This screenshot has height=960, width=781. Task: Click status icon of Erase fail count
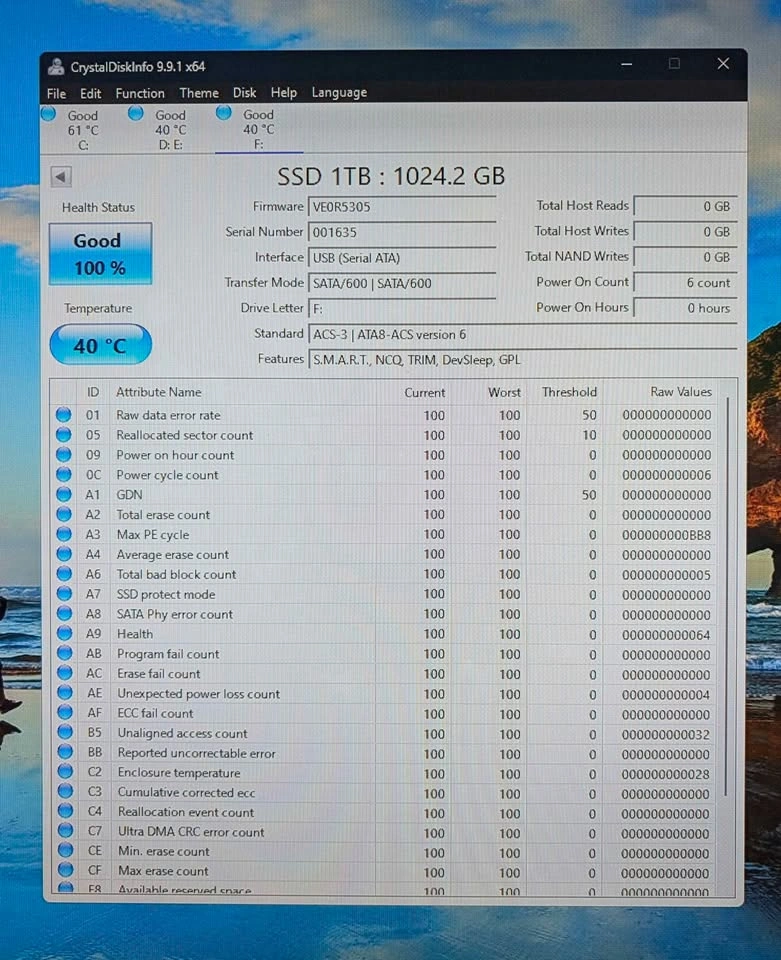coord(64,673)
